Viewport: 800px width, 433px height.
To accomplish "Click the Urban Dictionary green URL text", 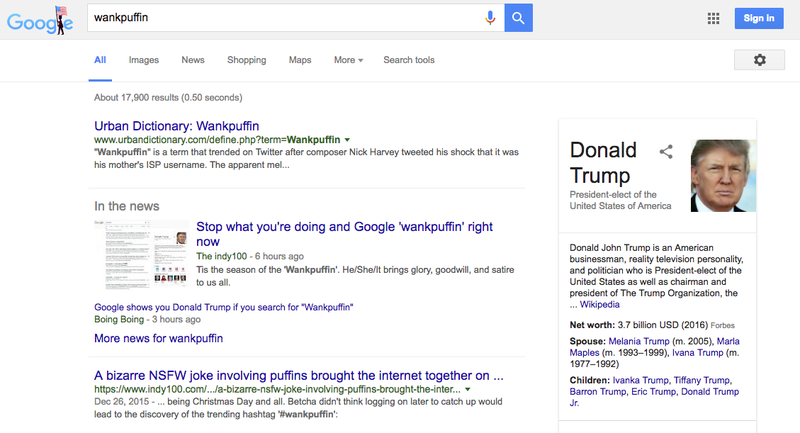I will tap(217, 140).
